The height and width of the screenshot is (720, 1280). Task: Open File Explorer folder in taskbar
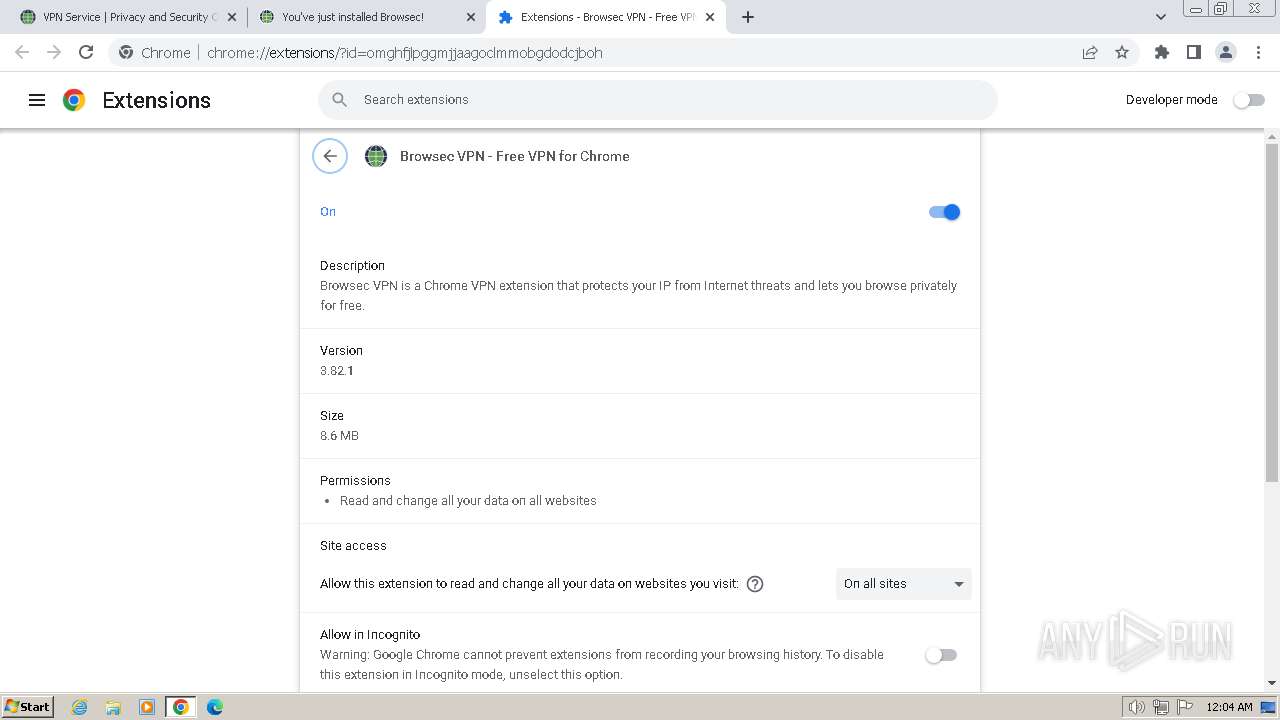click(113, 707)
